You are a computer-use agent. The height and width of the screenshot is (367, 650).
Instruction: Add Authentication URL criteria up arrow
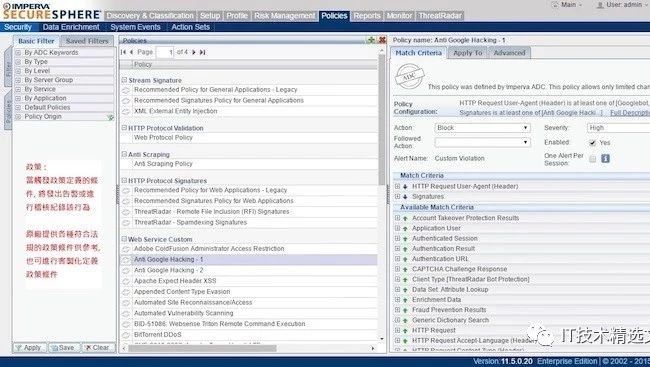405,259
